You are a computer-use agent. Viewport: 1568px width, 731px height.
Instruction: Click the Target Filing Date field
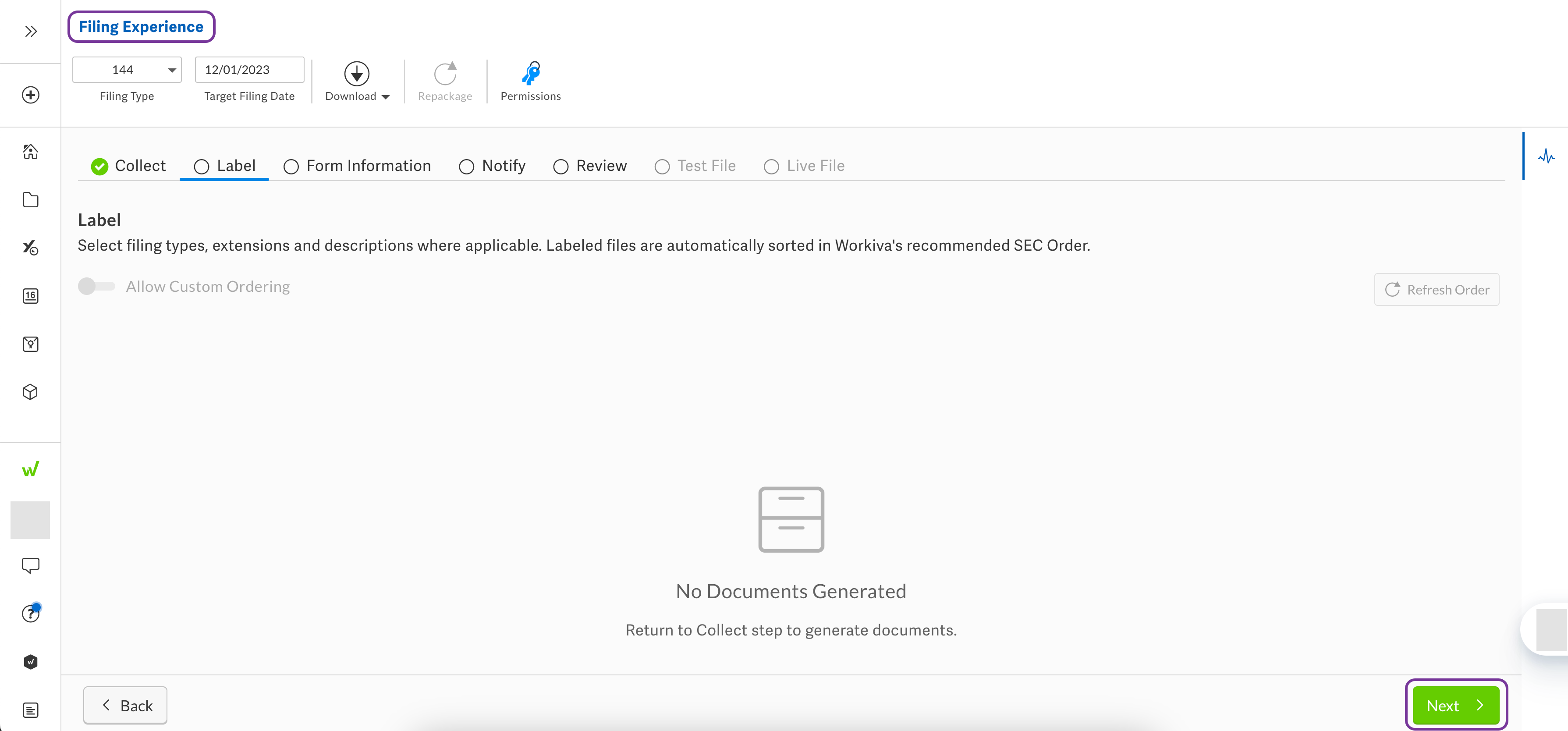click(249, 69)
